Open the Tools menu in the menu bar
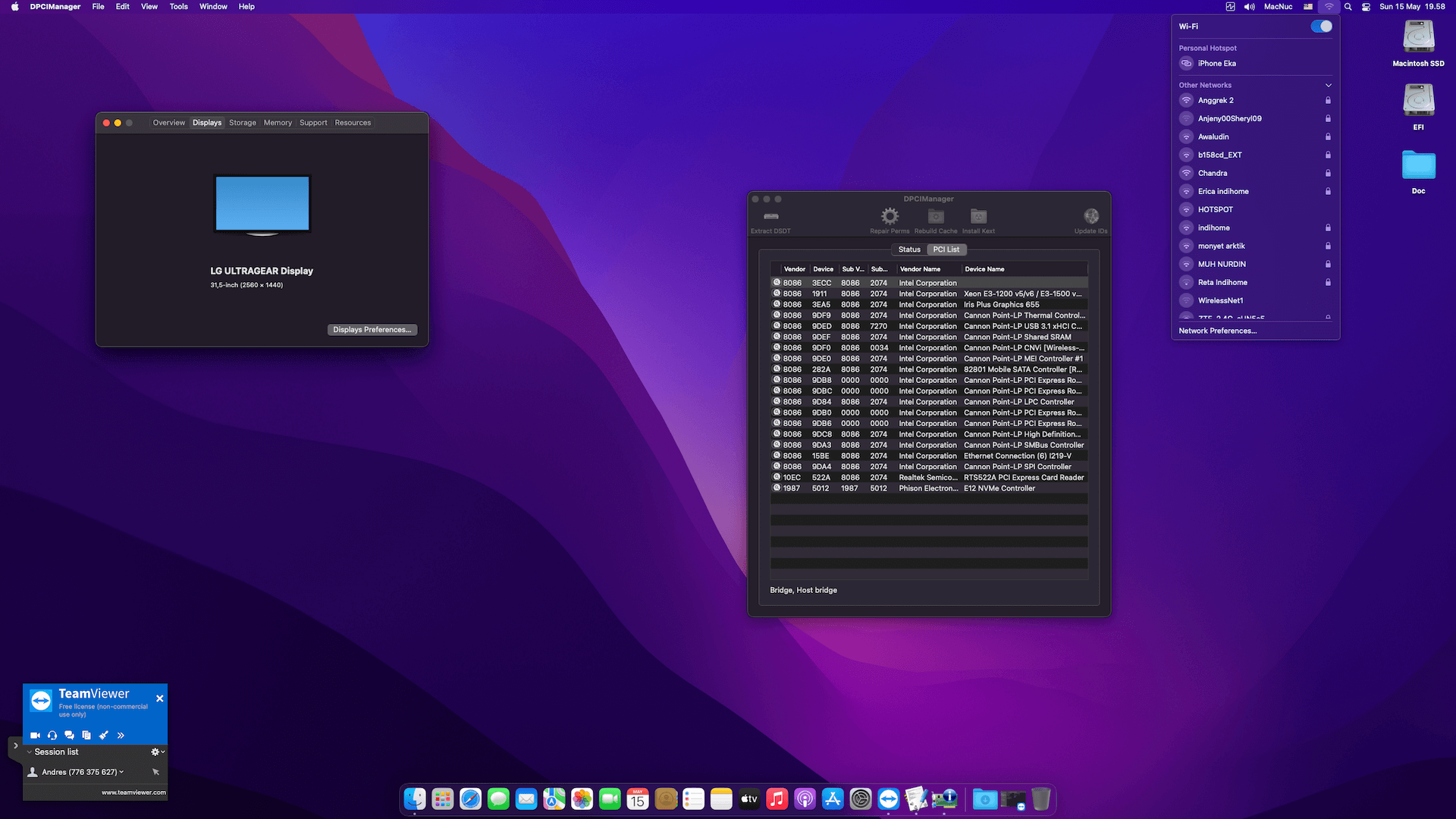Screen dimensions: 1456x819 pyautogui.click(x=178, y=6)
